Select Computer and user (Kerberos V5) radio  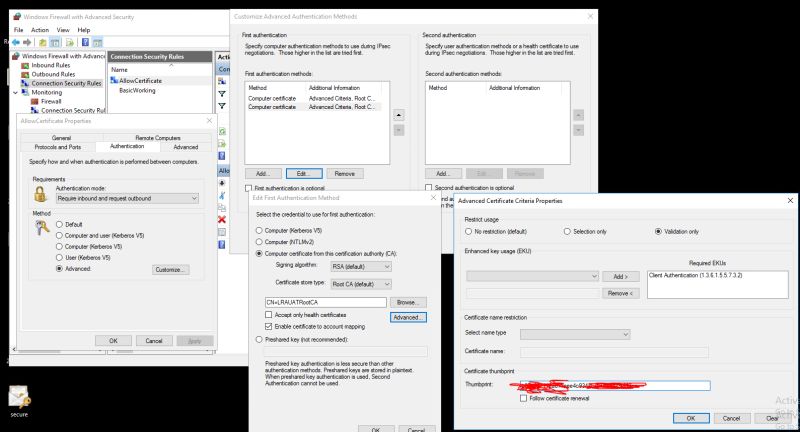59,236
